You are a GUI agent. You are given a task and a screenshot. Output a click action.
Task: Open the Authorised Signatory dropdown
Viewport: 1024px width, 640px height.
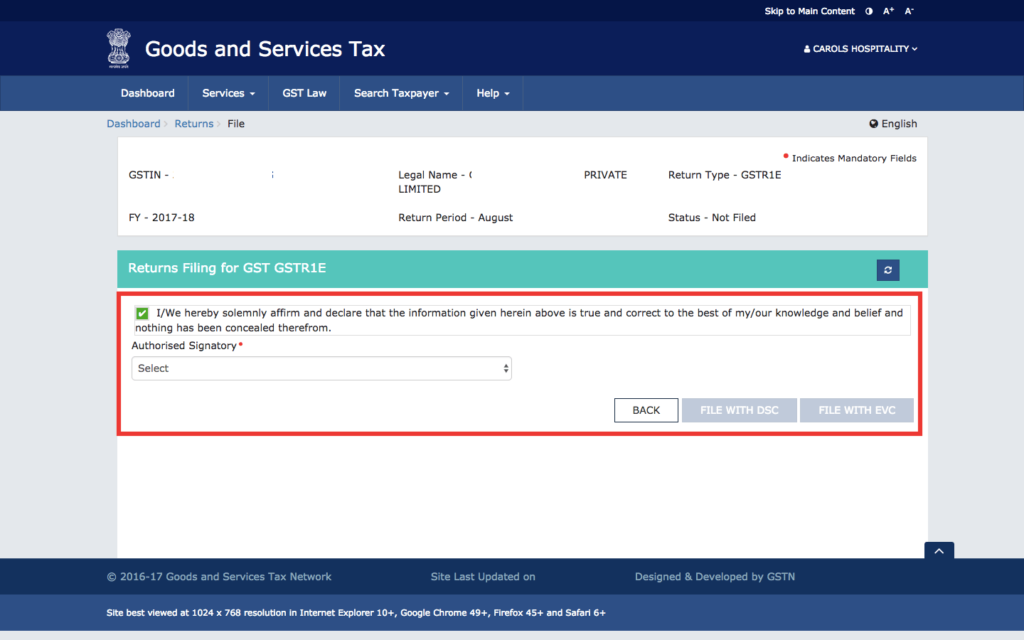(321, 368)
